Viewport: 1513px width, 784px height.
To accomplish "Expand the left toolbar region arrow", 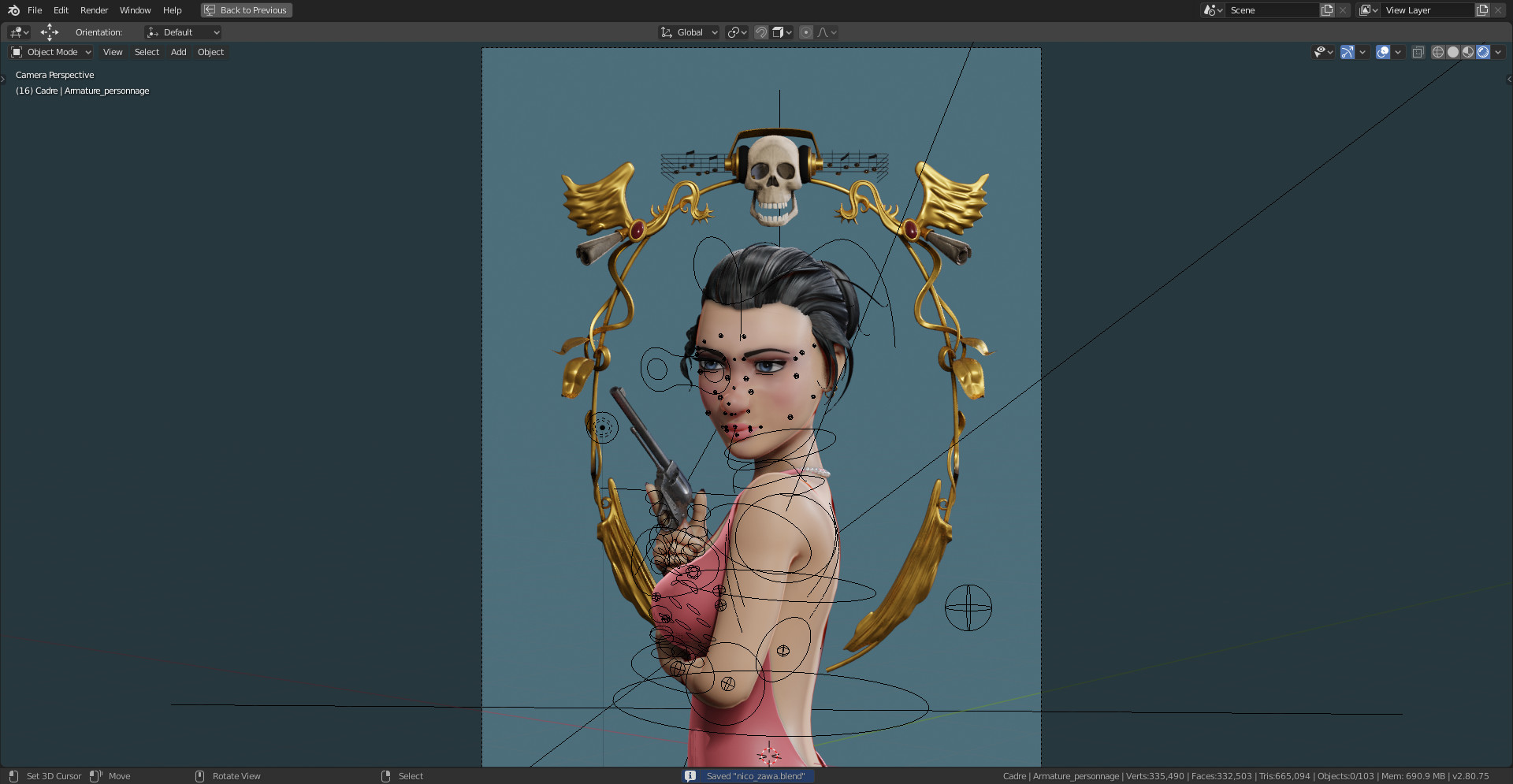I will click(3, 79).
